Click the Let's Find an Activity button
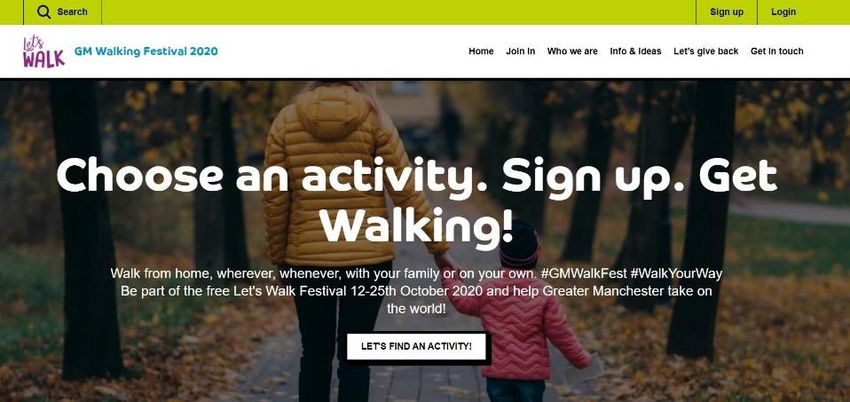 click(x=416, y=346)
